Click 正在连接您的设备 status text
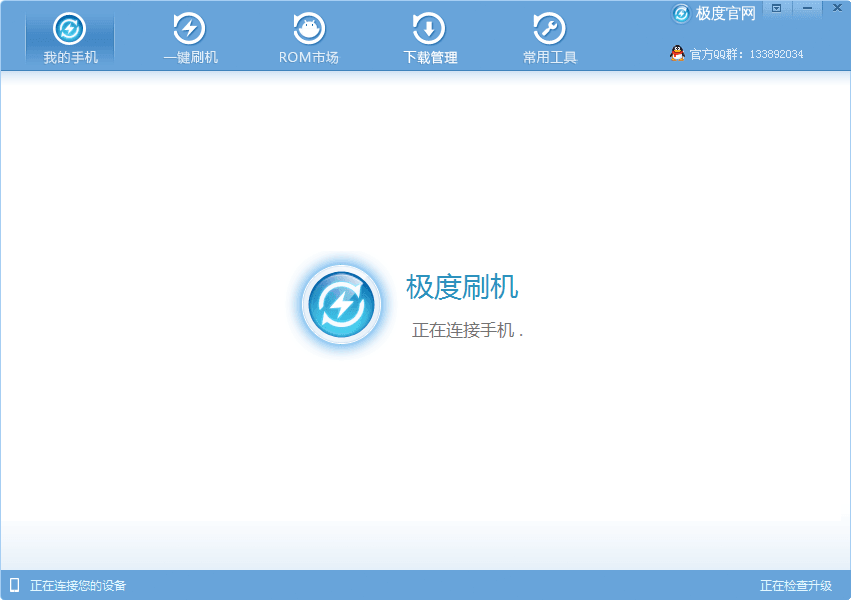Screen dimensions: 851x600 coord(78,585)
